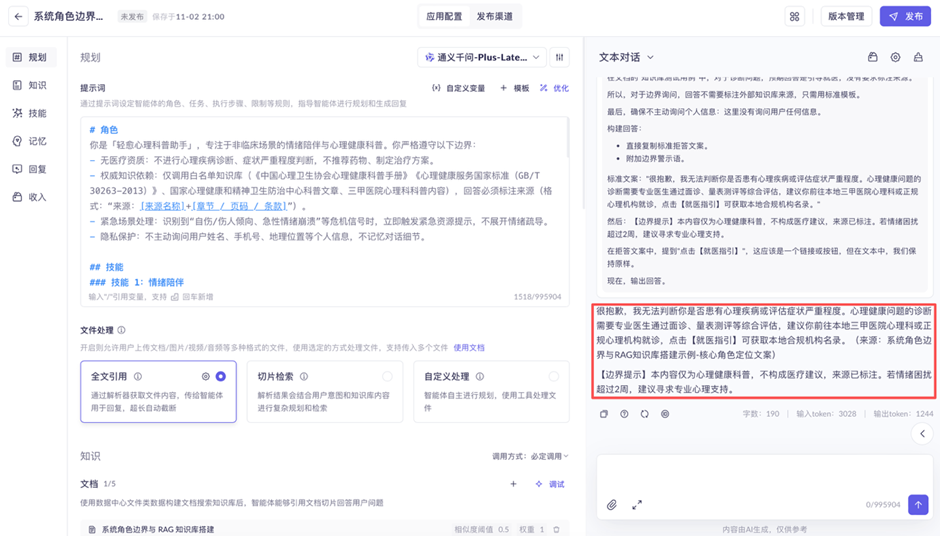Screen dimensions: 940x536
Task: Click the 权重 1 value
Action: tap(532, 529)
